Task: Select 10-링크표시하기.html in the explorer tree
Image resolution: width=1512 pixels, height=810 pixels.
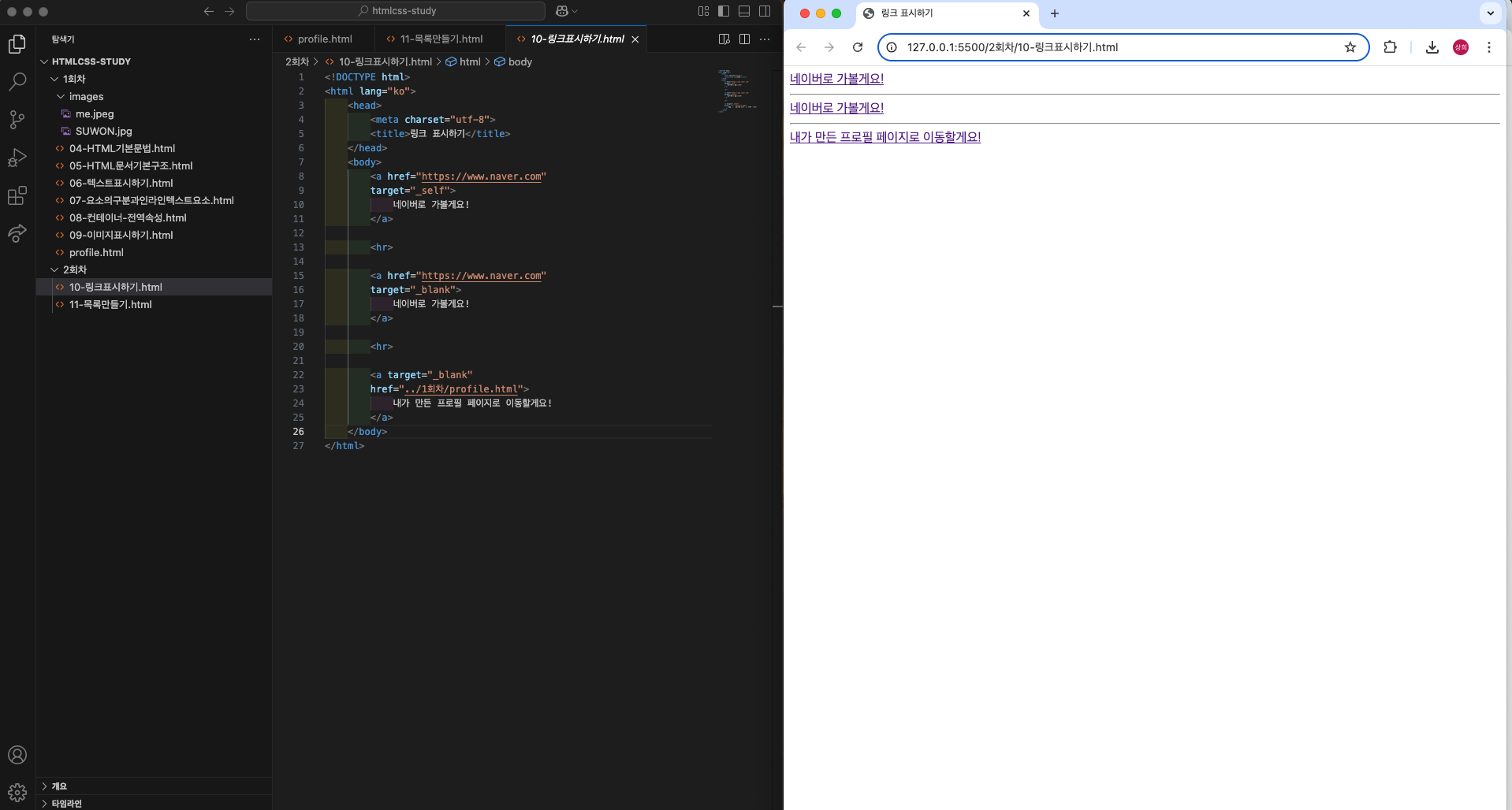Action: click(154, 287)
